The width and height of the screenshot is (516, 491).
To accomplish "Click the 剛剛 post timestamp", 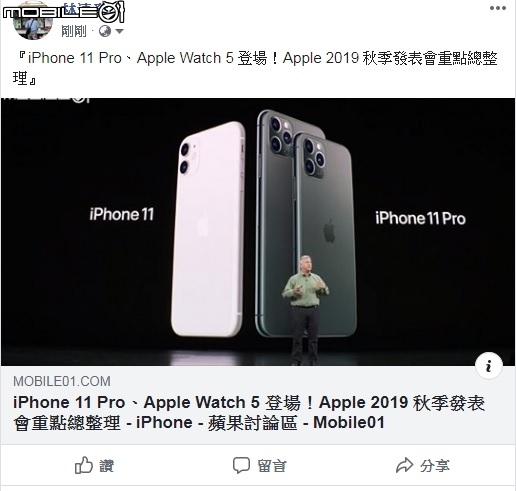I will coord(74,31).
